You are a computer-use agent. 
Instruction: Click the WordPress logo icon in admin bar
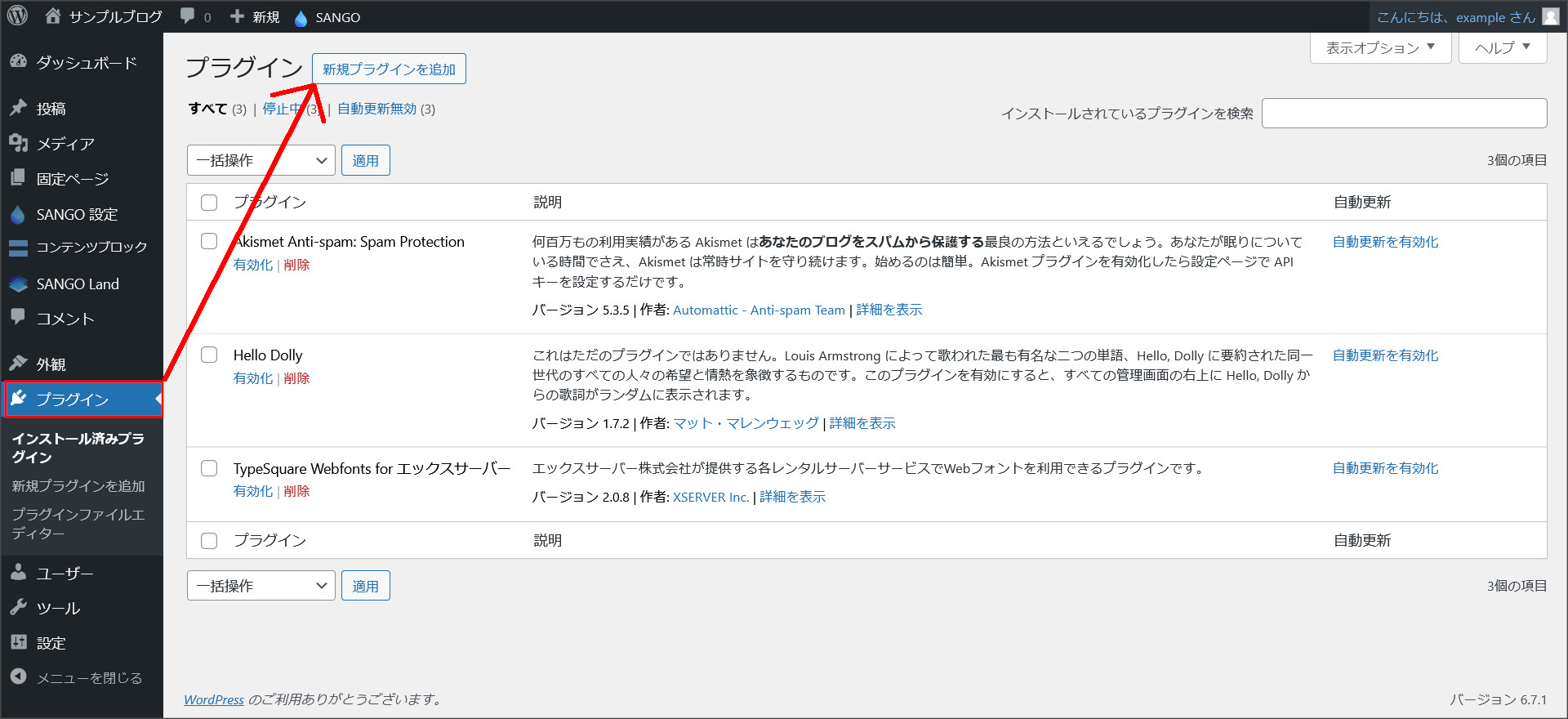click(17, 16)
